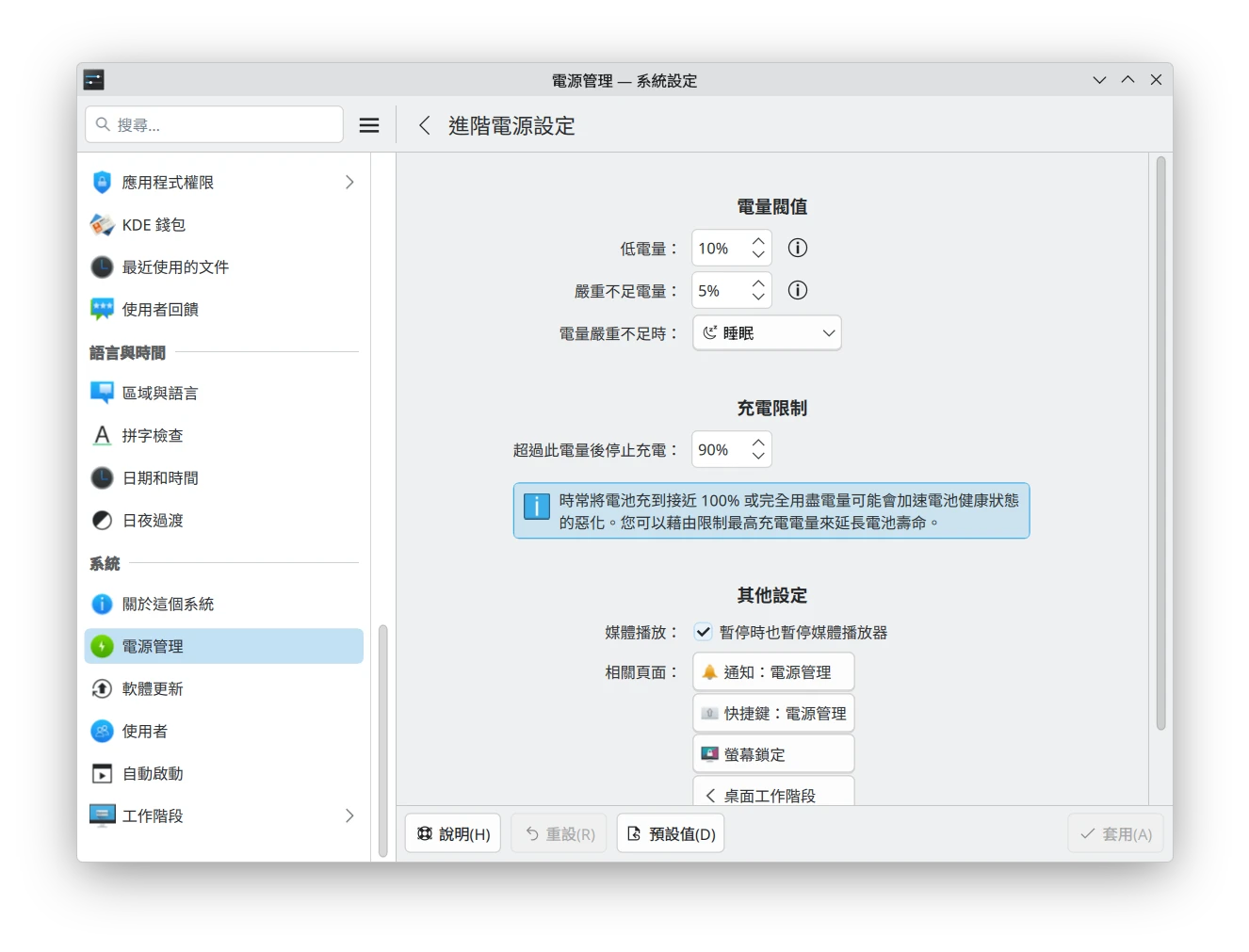This screenshot has width=1249, height=952.
Task: Click the 軟體更新 update icon
Action: pyautogui.click(x=101, y=688)
